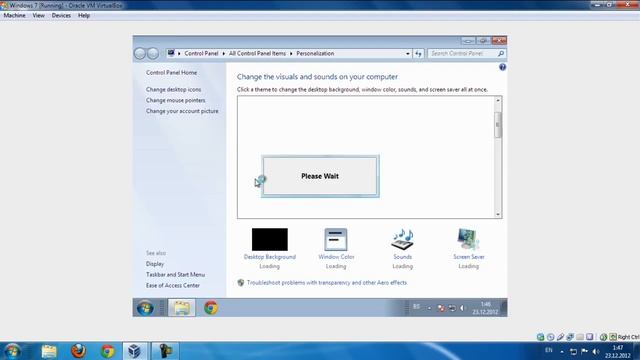Go to Control Panel Home

[171, 73]
